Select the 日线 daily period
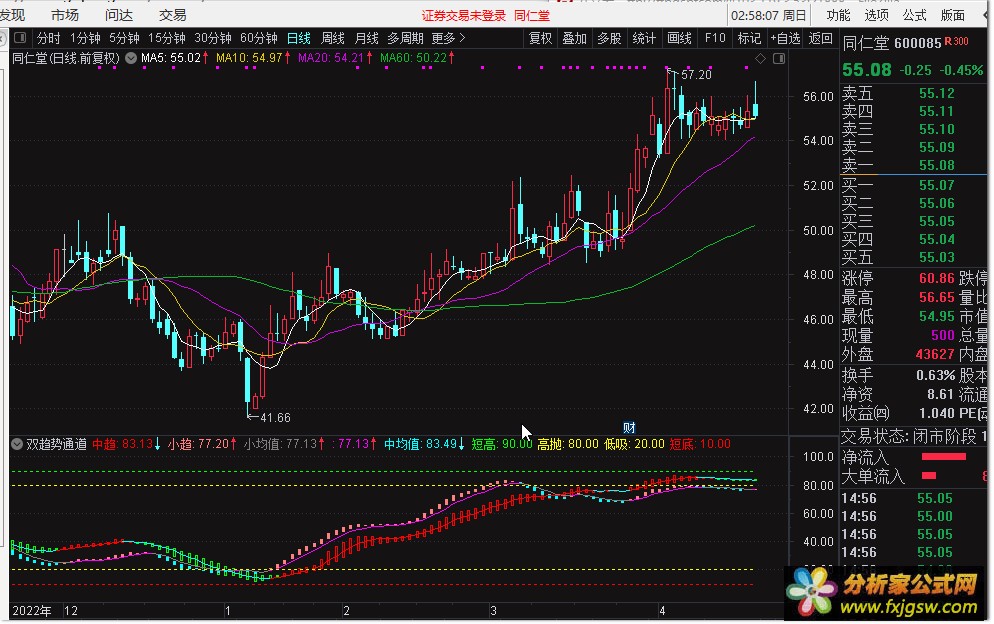This screenshot has width=994, height=624. (299, 38)
